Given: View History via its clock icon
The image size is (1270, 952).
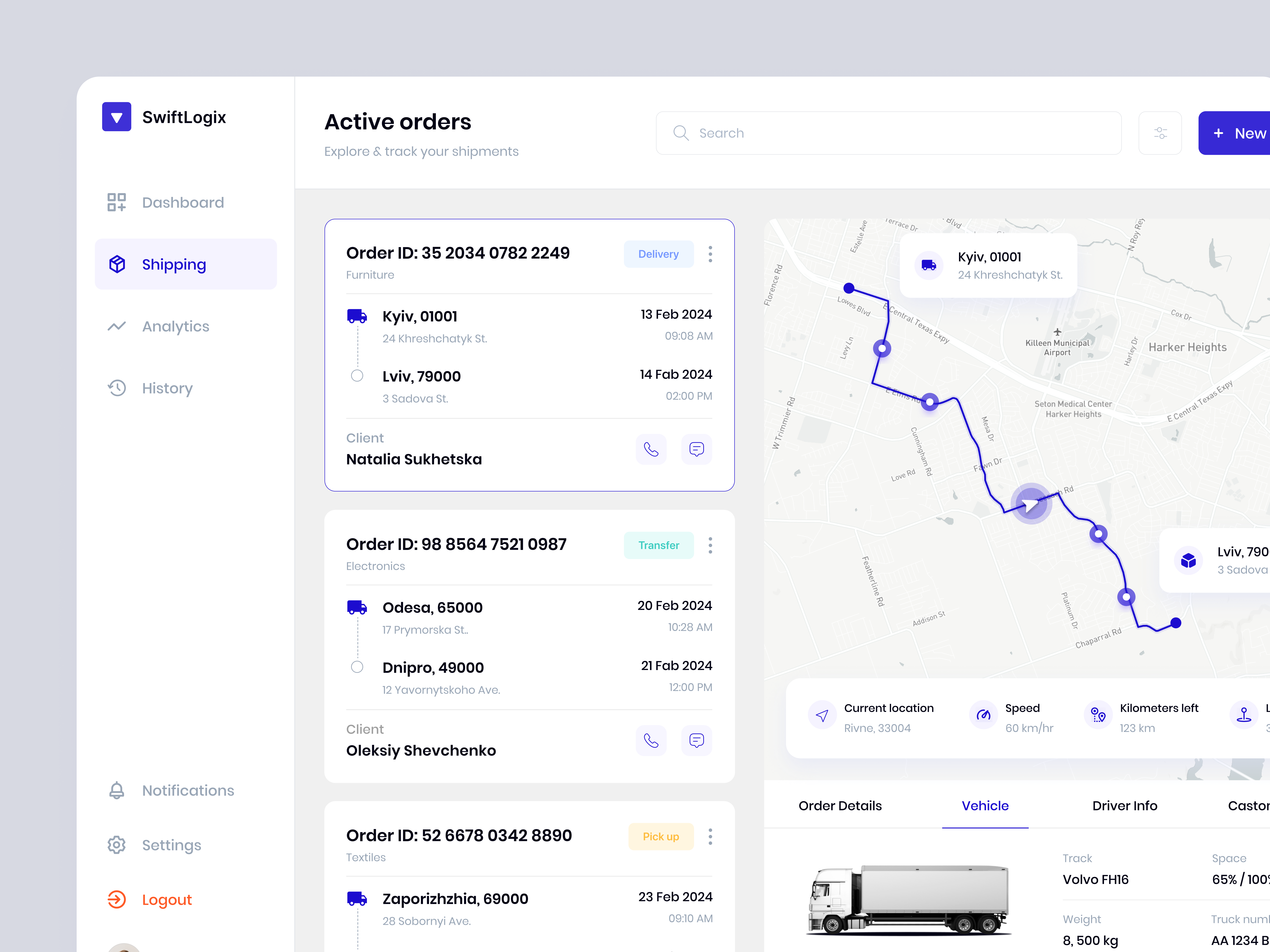Looking at the screenshot, I should (117, 388).
